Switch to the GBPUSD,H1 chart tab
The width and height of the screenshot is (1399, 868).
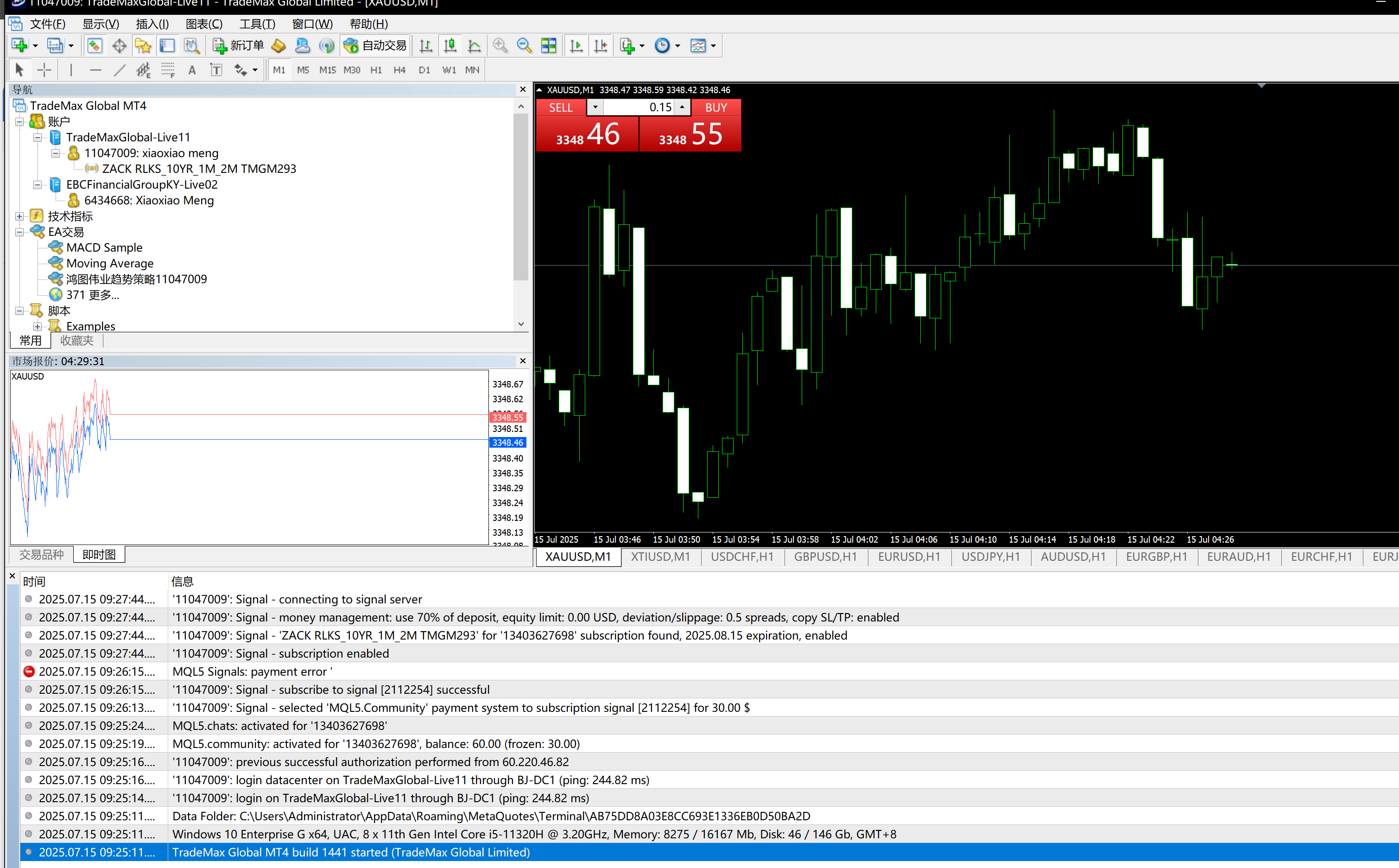coord(825,556)
